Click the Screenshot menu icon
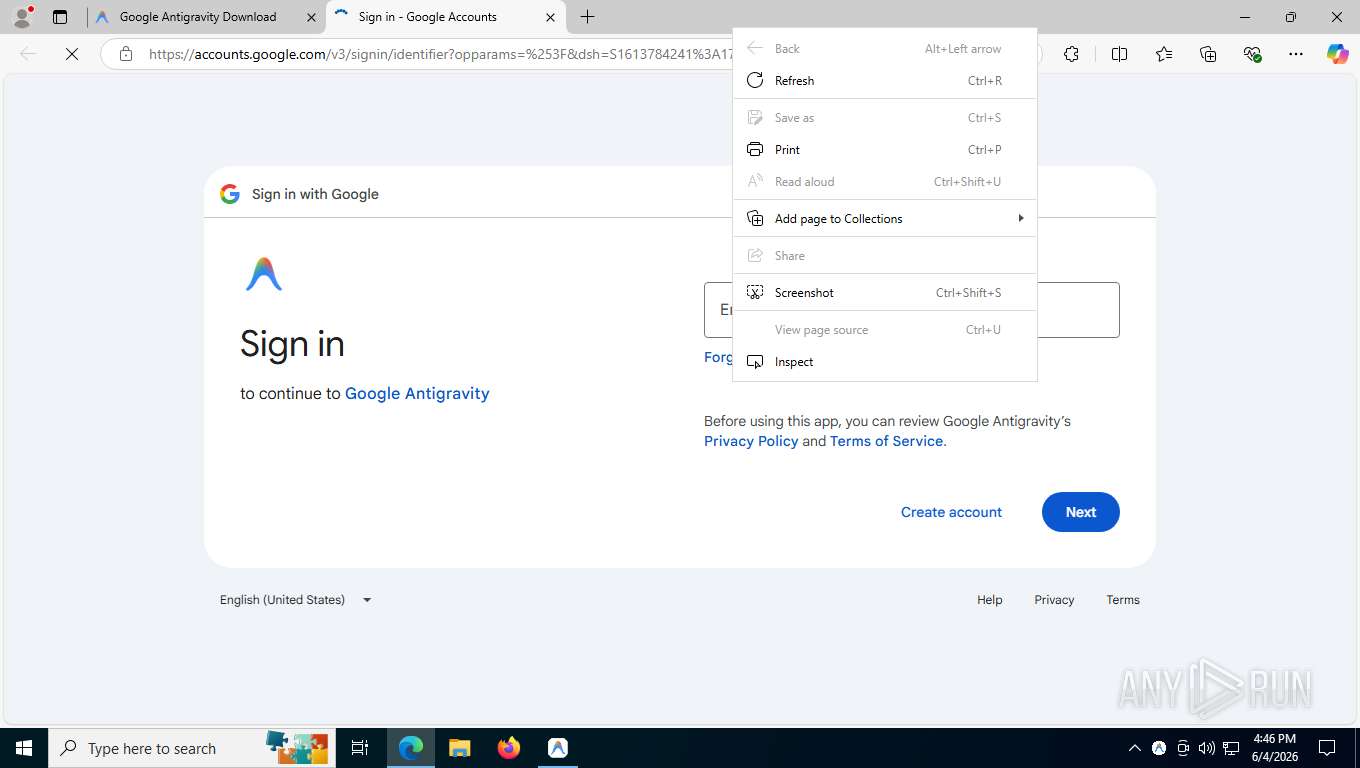 [x=755, y=292]
